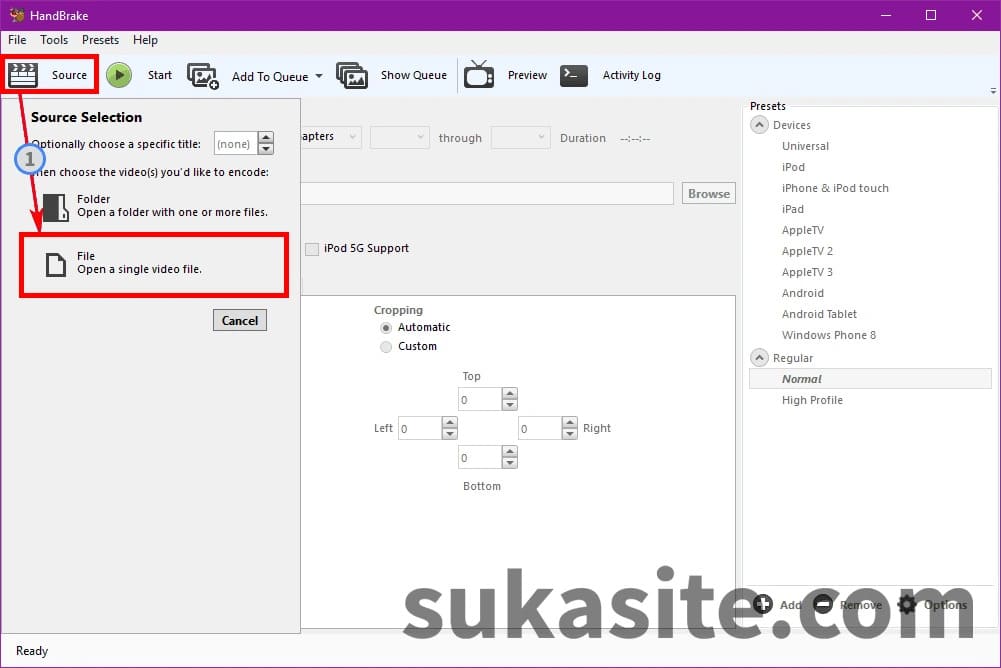
Task: Click into the destination path field
Action: click(x=487, y=194)
